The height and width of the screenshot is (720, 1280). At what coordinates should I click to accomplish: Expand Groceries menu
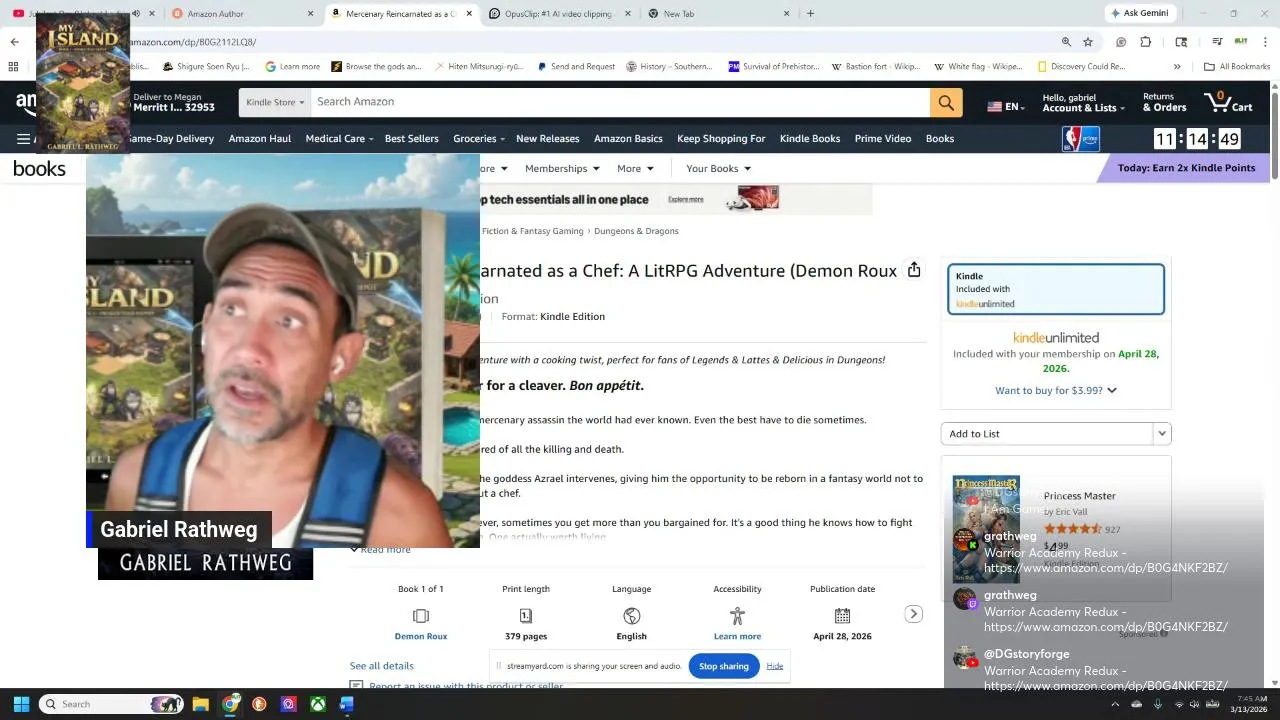click(x=478, y=139)
